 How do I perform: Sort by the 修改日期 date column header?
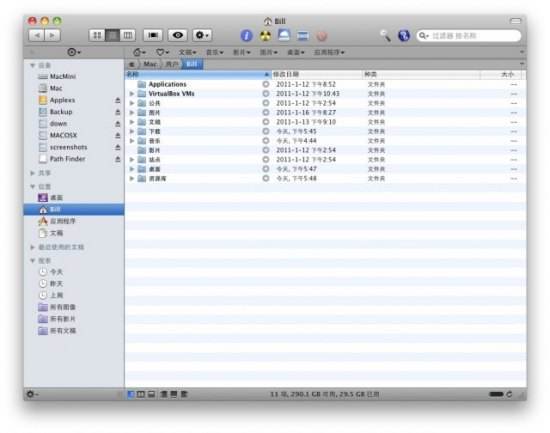click(x=317, y=74)
